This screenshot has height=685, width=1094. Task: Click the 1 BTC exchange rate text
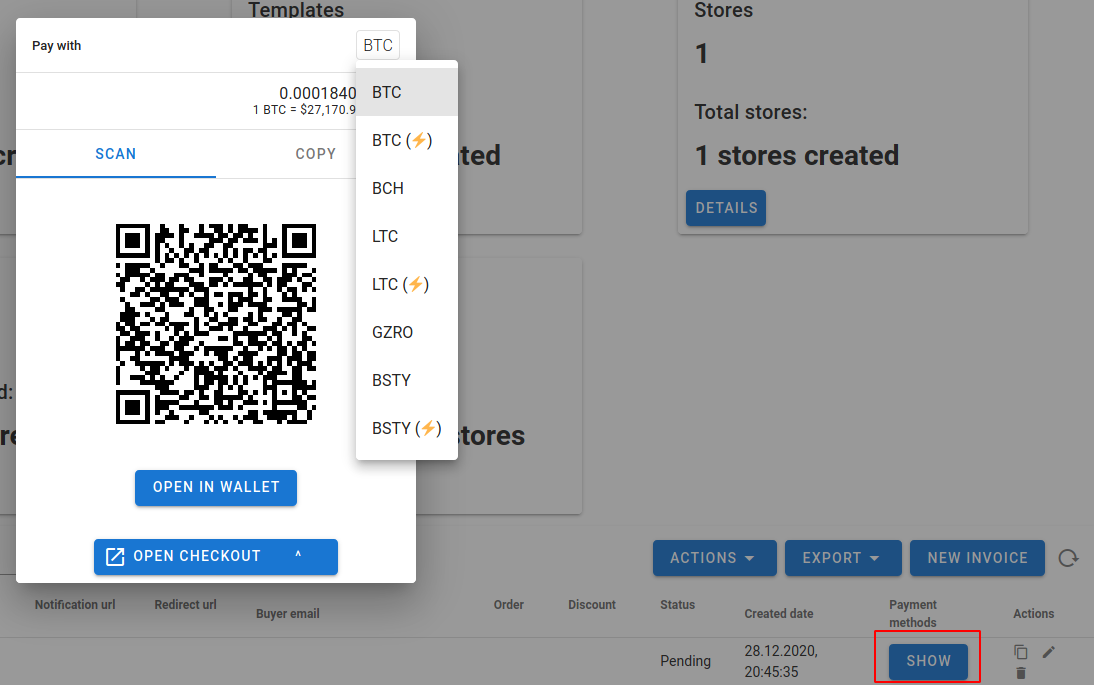(304, 110)
